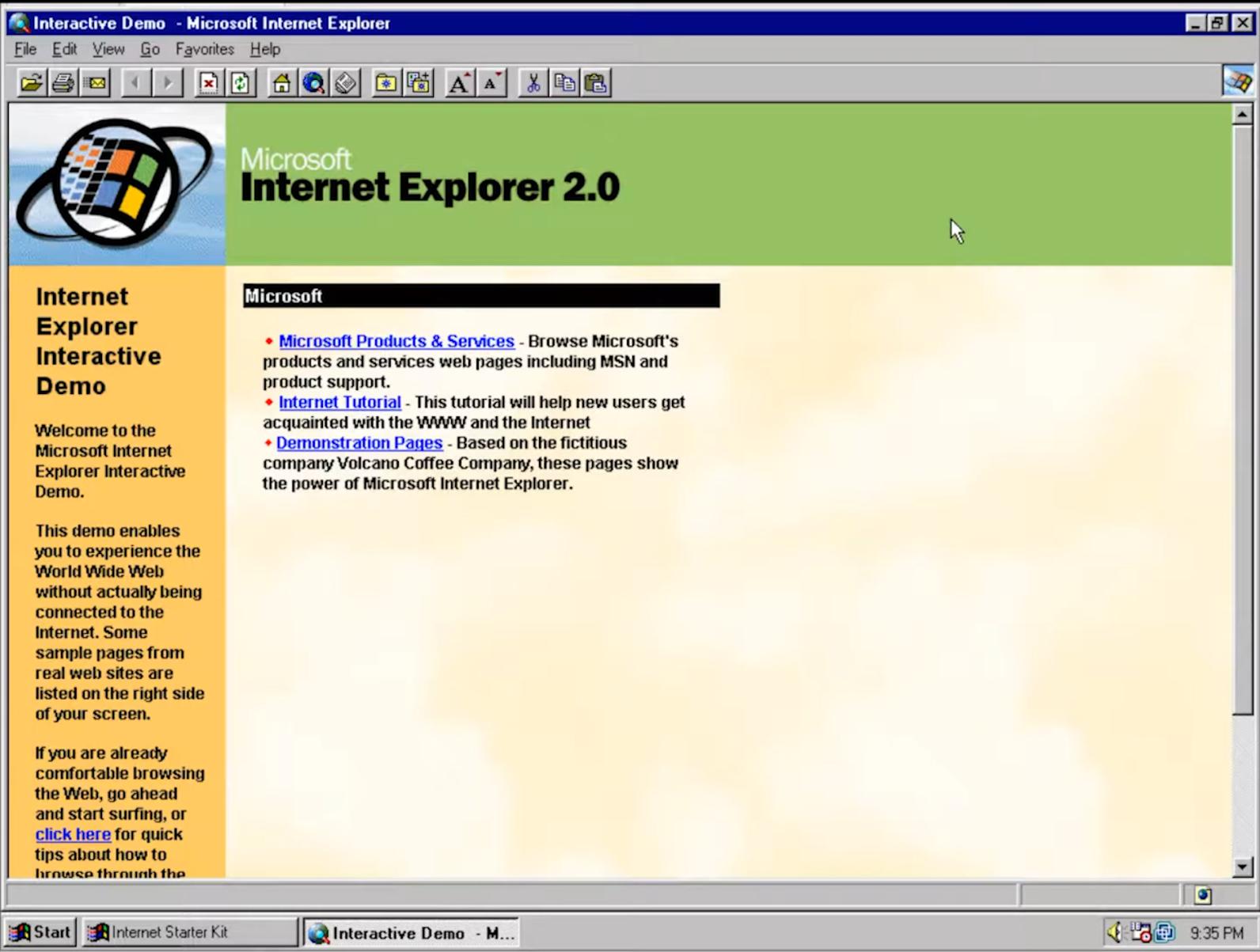Click the Open file toolbar icon
This screenshot has width=1260, height=952.
32,83
